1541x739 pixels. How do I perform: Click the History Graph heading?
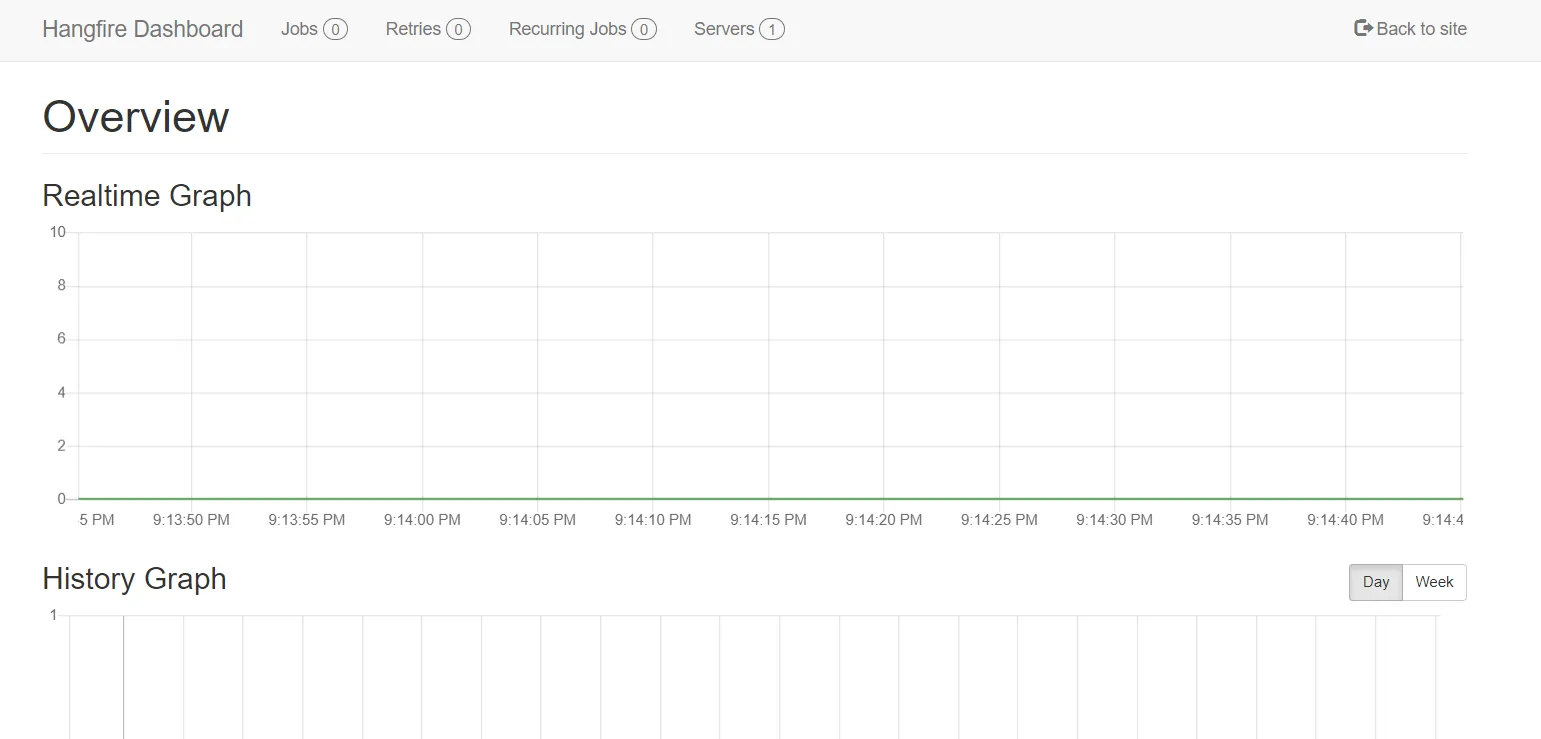tap(134, 579)
